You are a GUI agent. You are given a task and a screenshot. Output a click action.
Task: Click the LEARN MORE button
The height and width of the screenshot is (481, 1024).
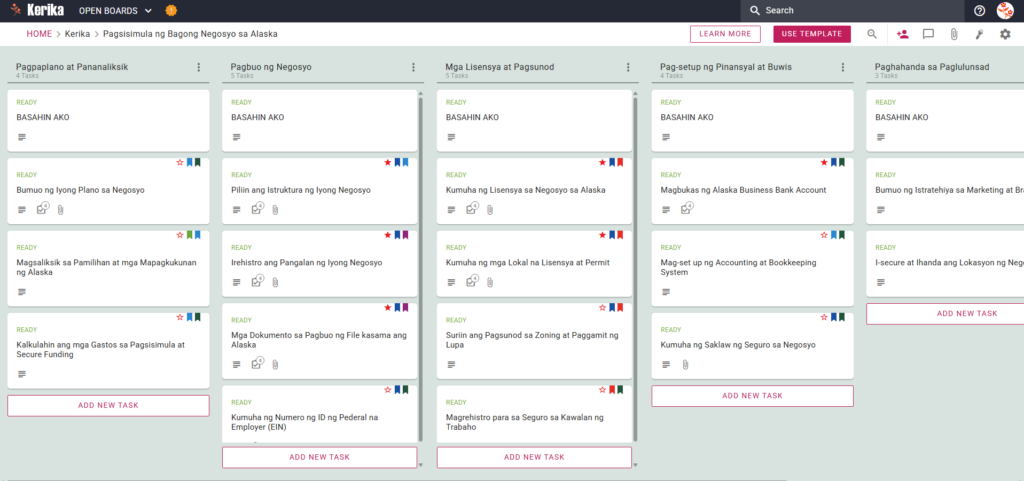[x=726, y=34]
